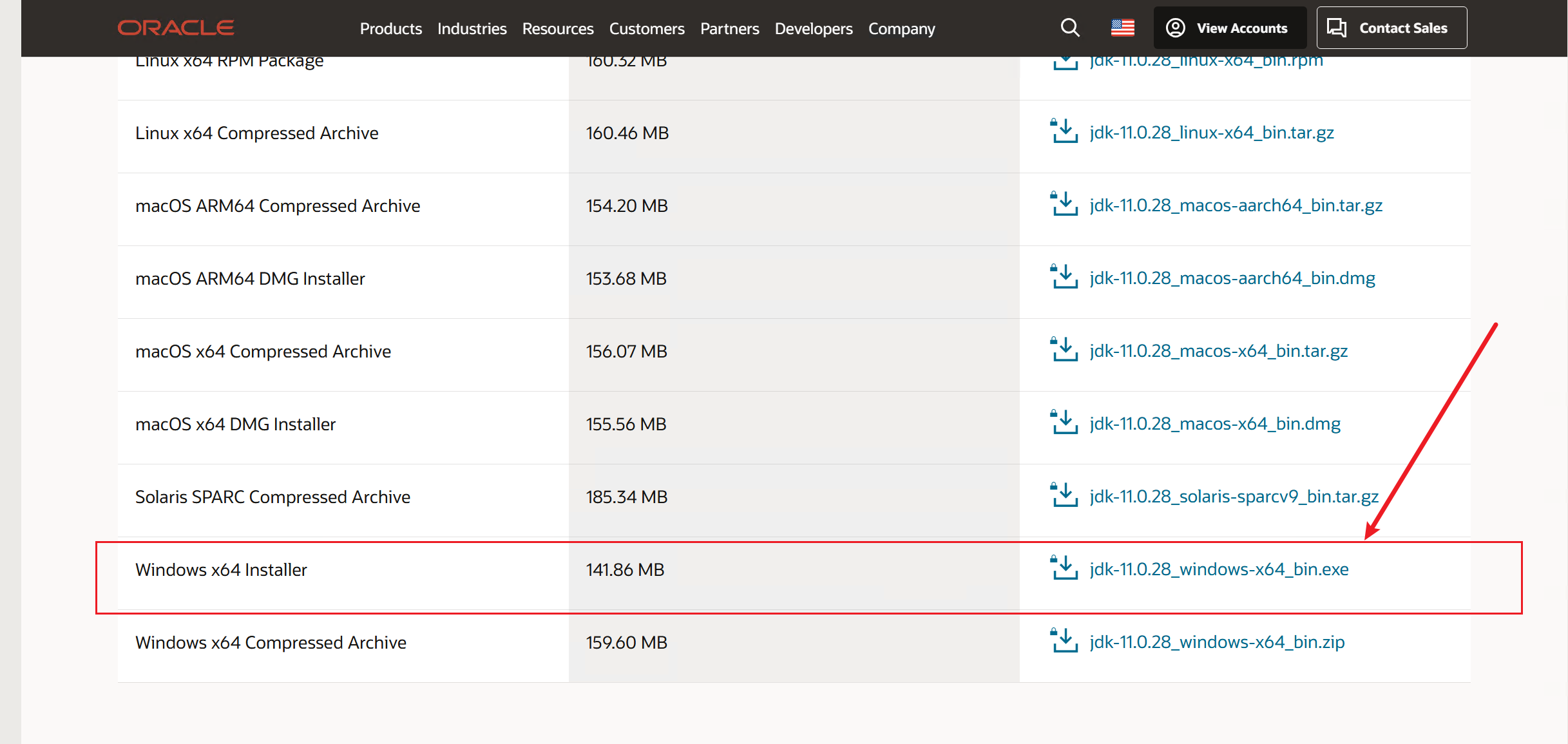Click the View Accounts button
Viewport: 1568px width, 744px height.
point(1229,28)
